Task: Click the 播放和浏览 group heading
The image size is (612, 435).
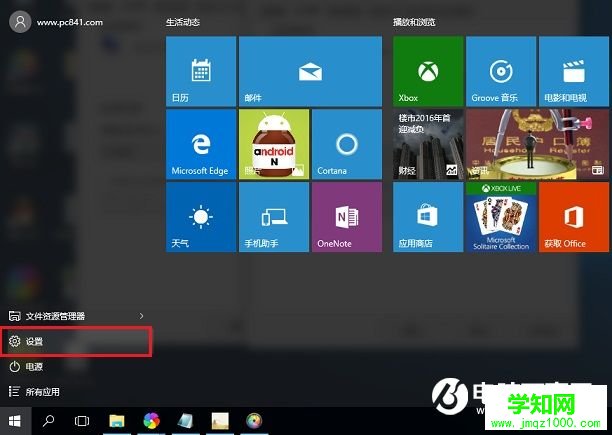Action: click(x=414, y=22)
